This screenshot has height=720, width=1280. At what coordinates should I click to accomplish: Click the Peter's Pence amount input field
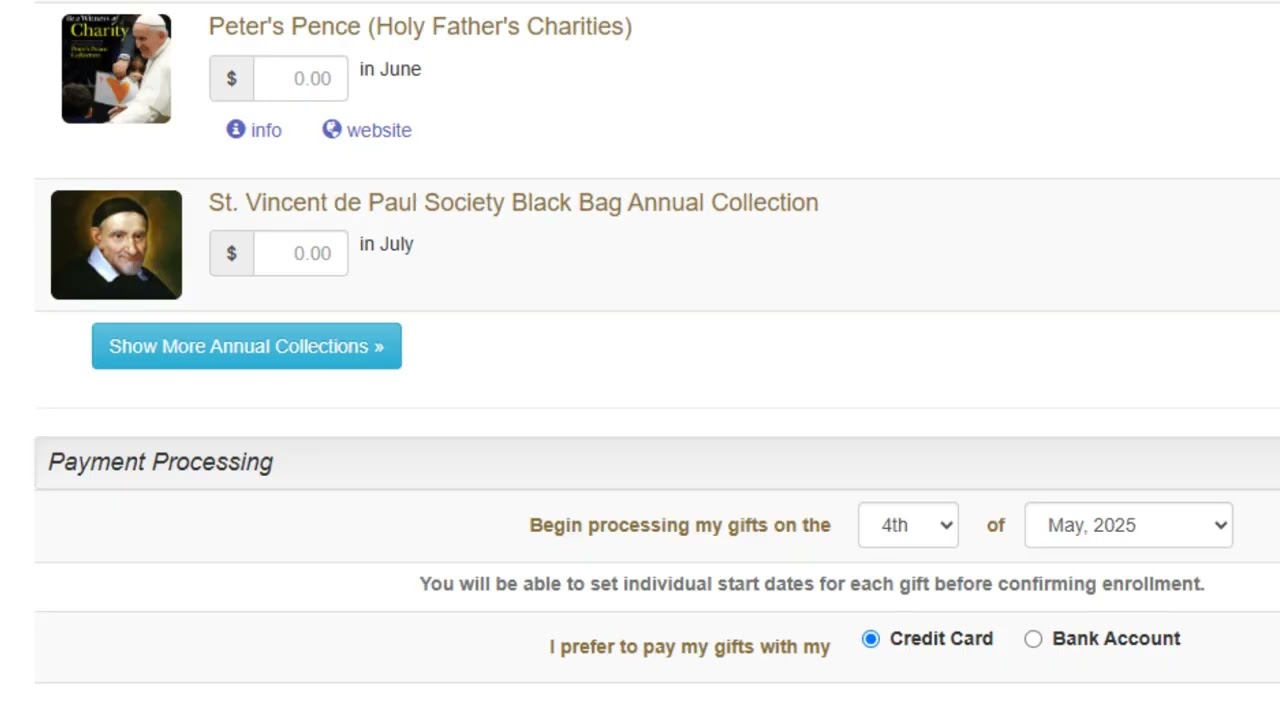[300, 79]
